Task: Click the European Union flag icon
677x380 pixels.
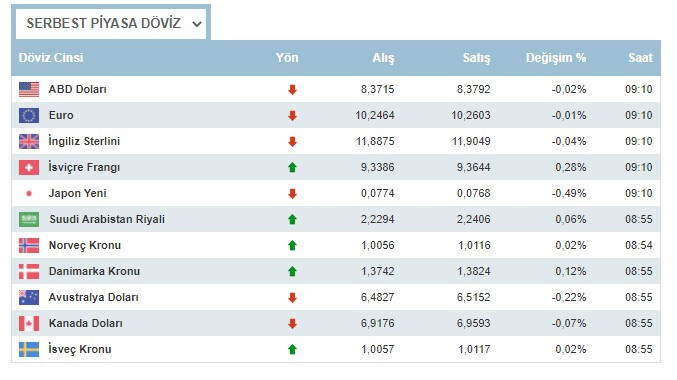Action: 29,116
